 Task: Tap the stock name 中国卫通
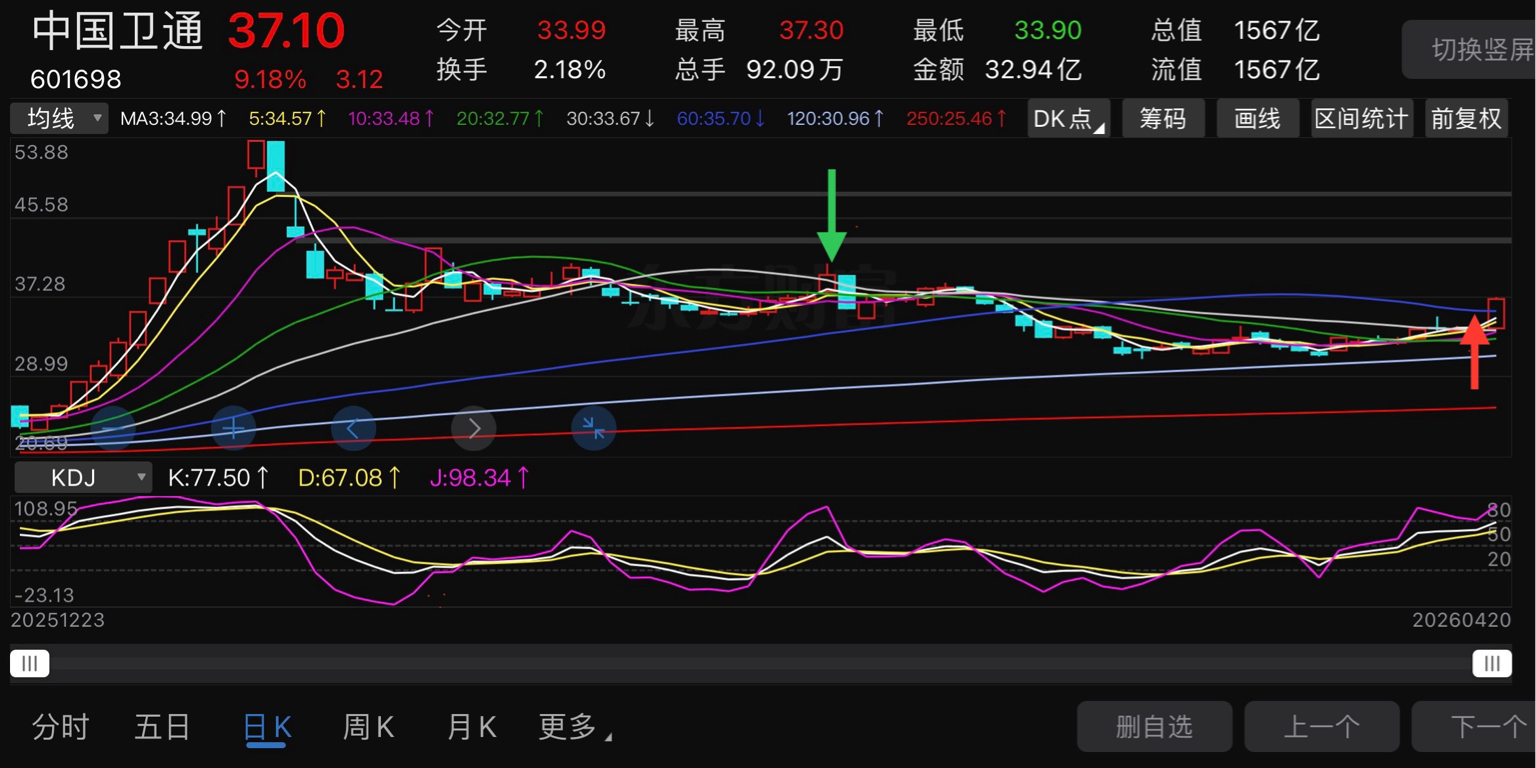[118, 31]
